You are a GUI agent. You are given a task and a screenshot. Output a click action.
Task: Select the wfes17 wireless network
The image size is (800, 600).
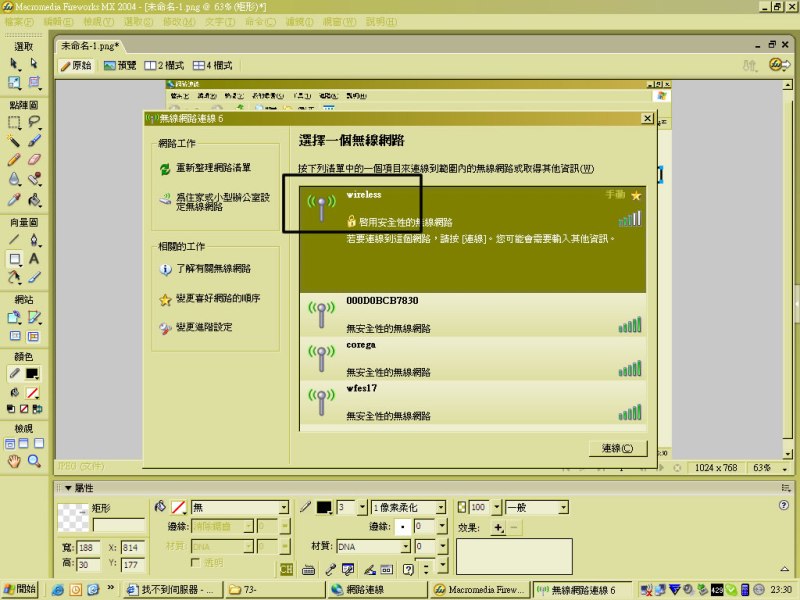click(473, 402)
